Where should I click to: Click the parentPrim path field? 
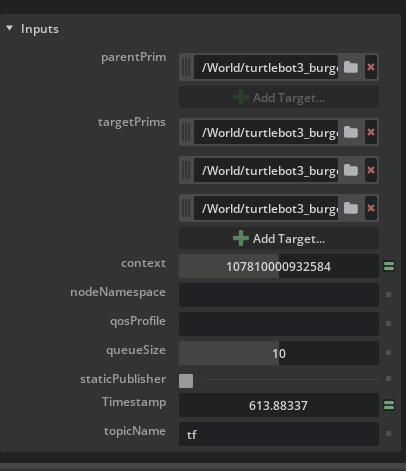[x=266, y=67]
